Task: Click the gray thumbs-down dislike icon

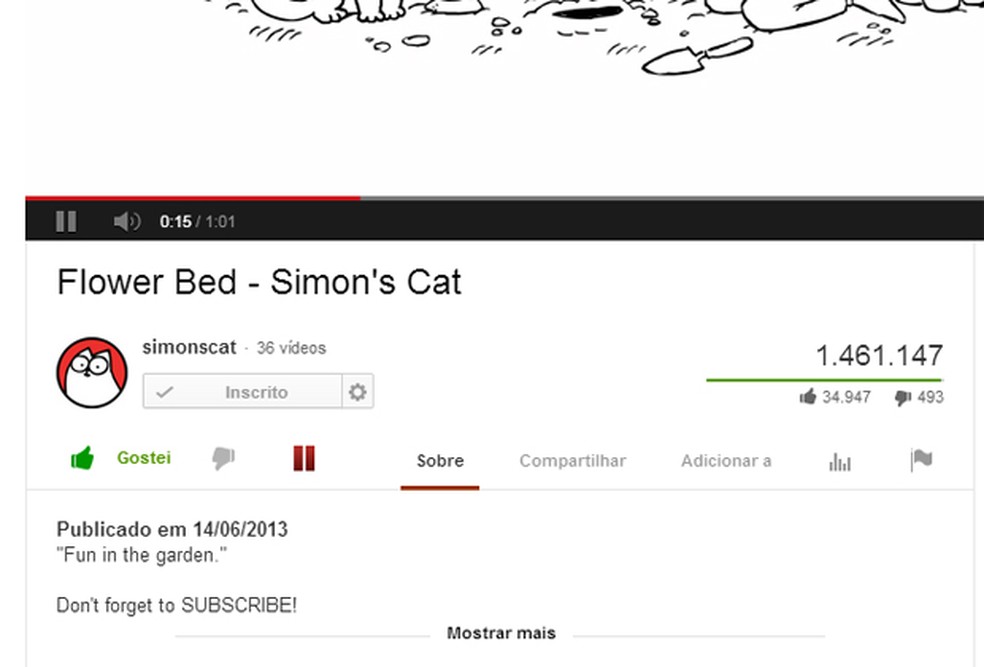Action: coord(223,458)
